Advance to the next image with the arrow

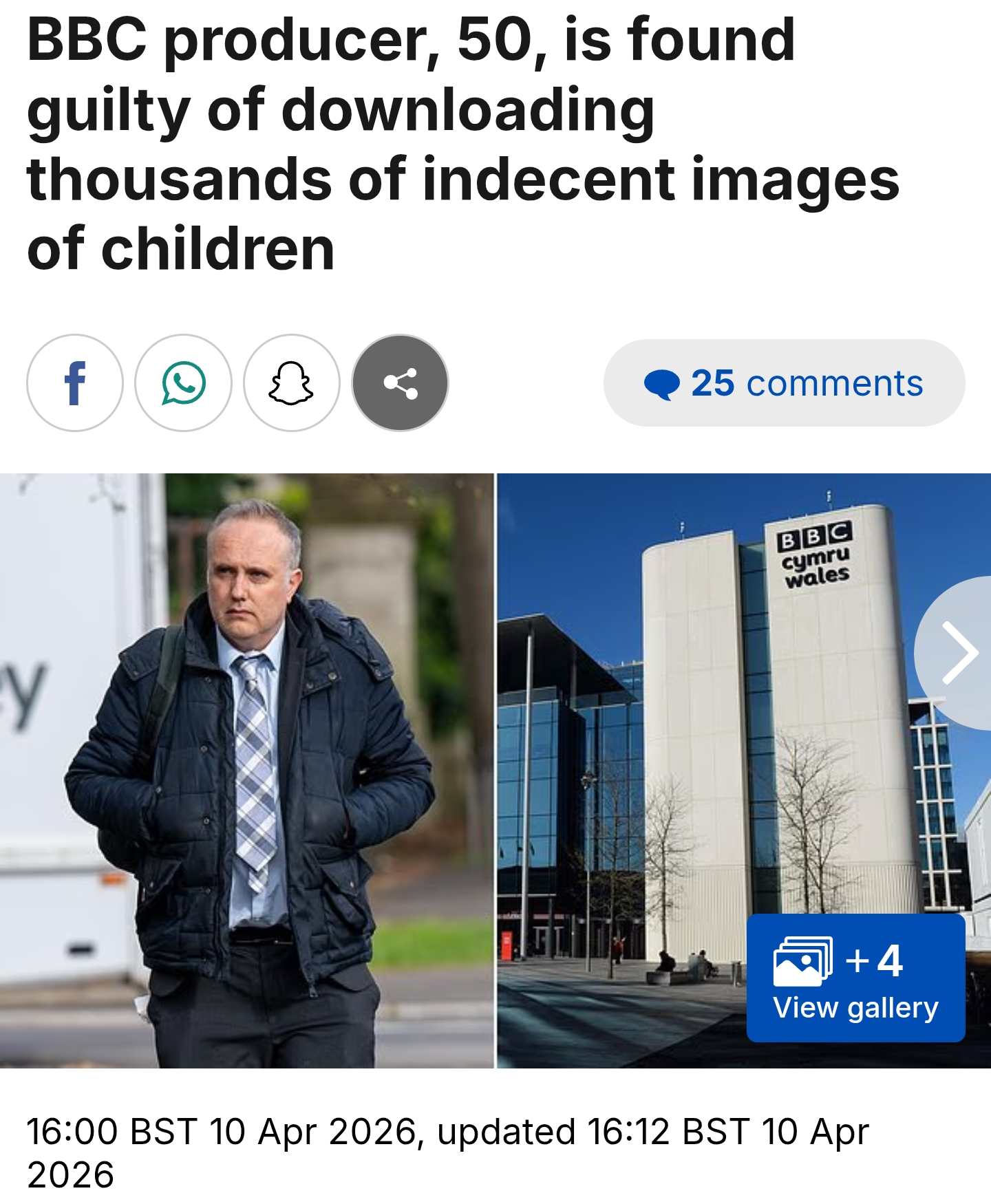959,653
